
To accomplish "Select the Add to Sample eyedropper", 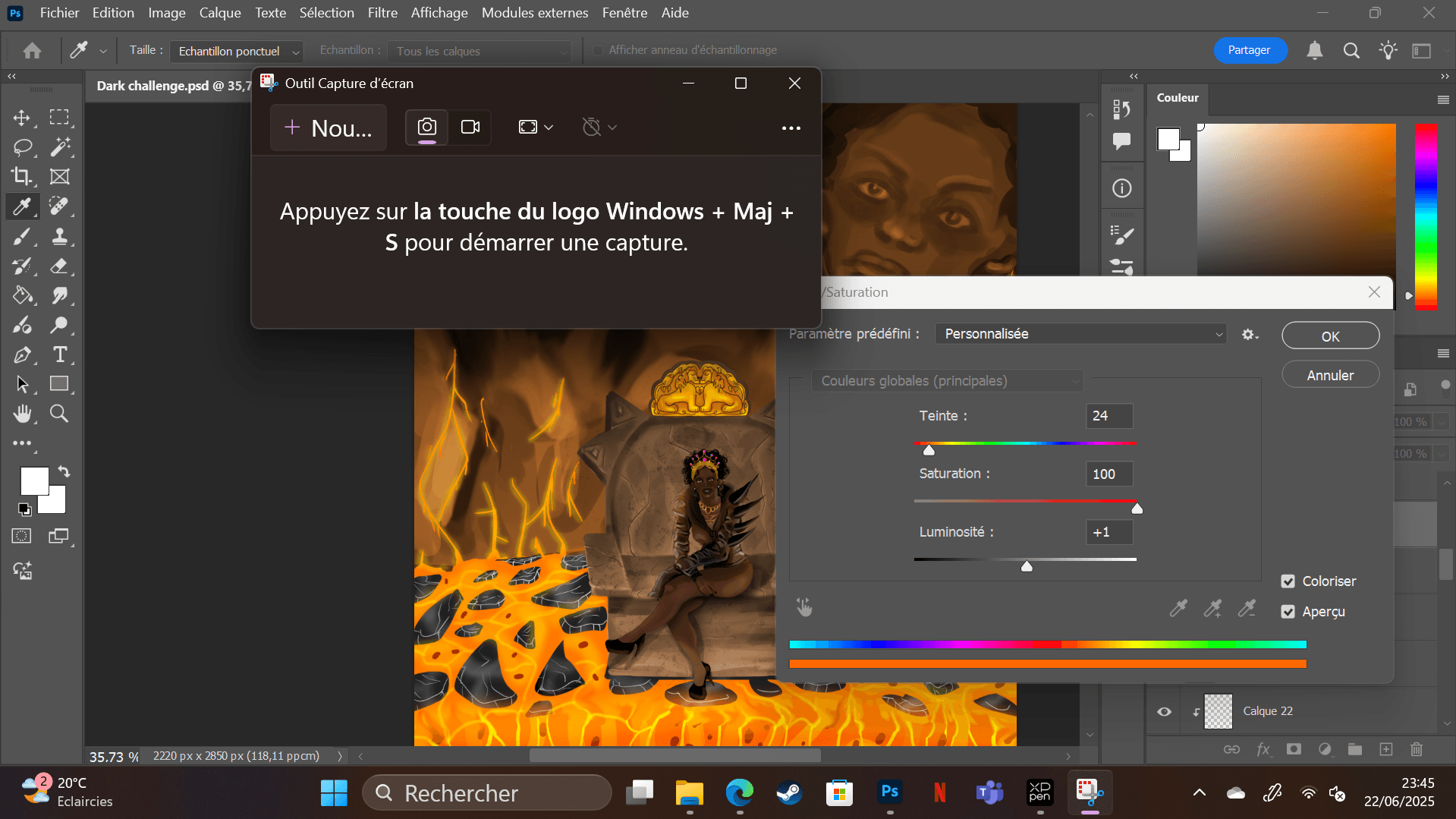I will click(x=1212, y=607).
